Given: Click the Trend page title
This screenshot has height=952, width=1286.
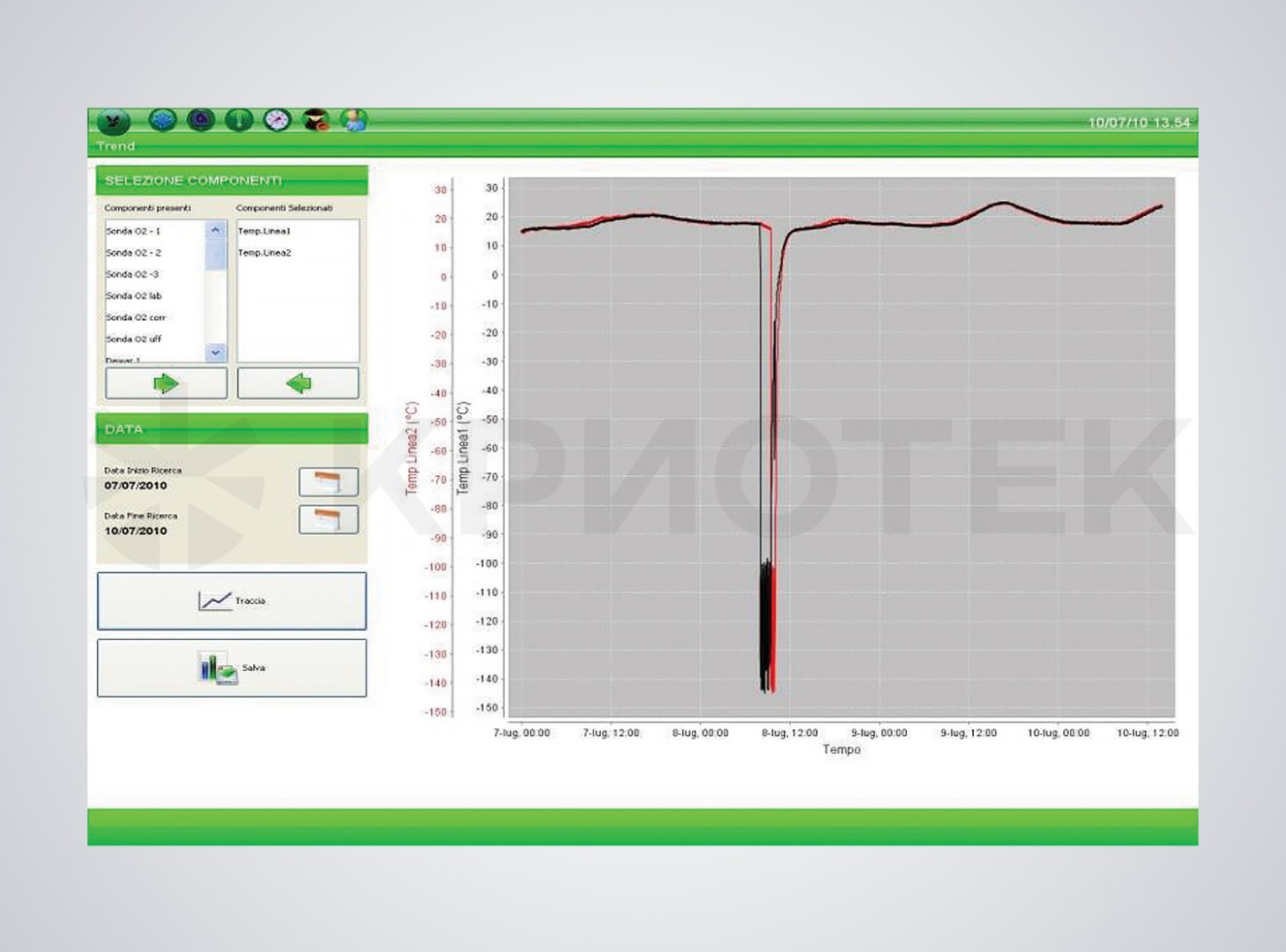Looking at the screenshot, I should (x=115, y=146).
